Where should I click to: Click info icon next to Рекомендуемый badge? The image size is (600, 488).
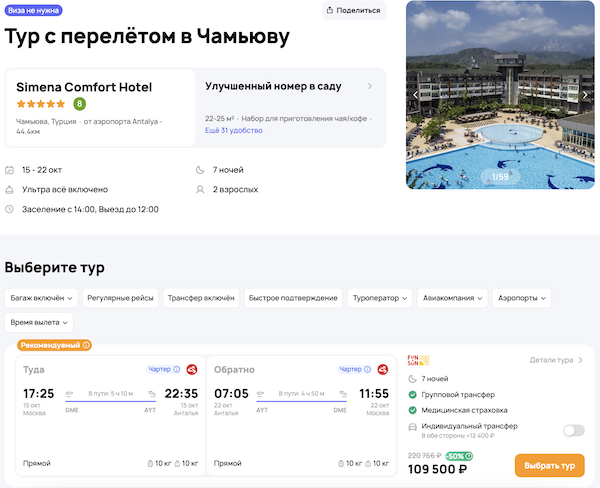87,345
